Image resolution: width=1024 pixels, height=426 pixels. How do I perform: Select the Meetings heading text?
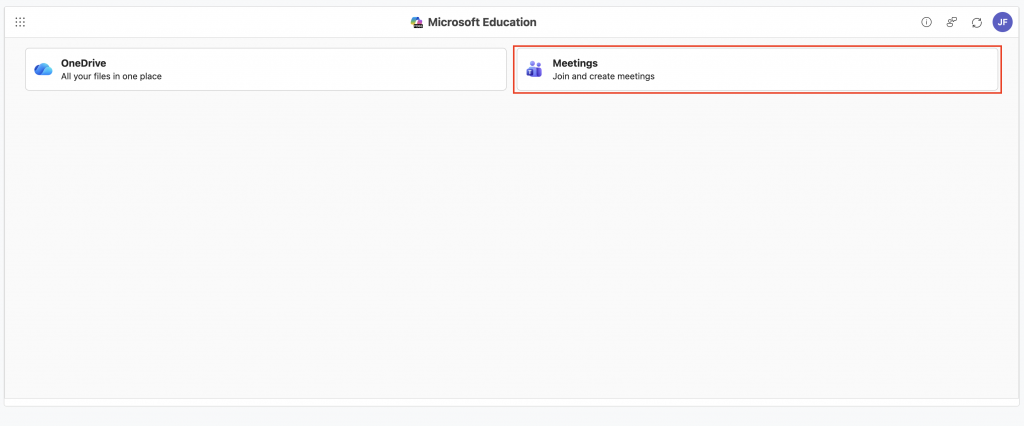[575, 63]
